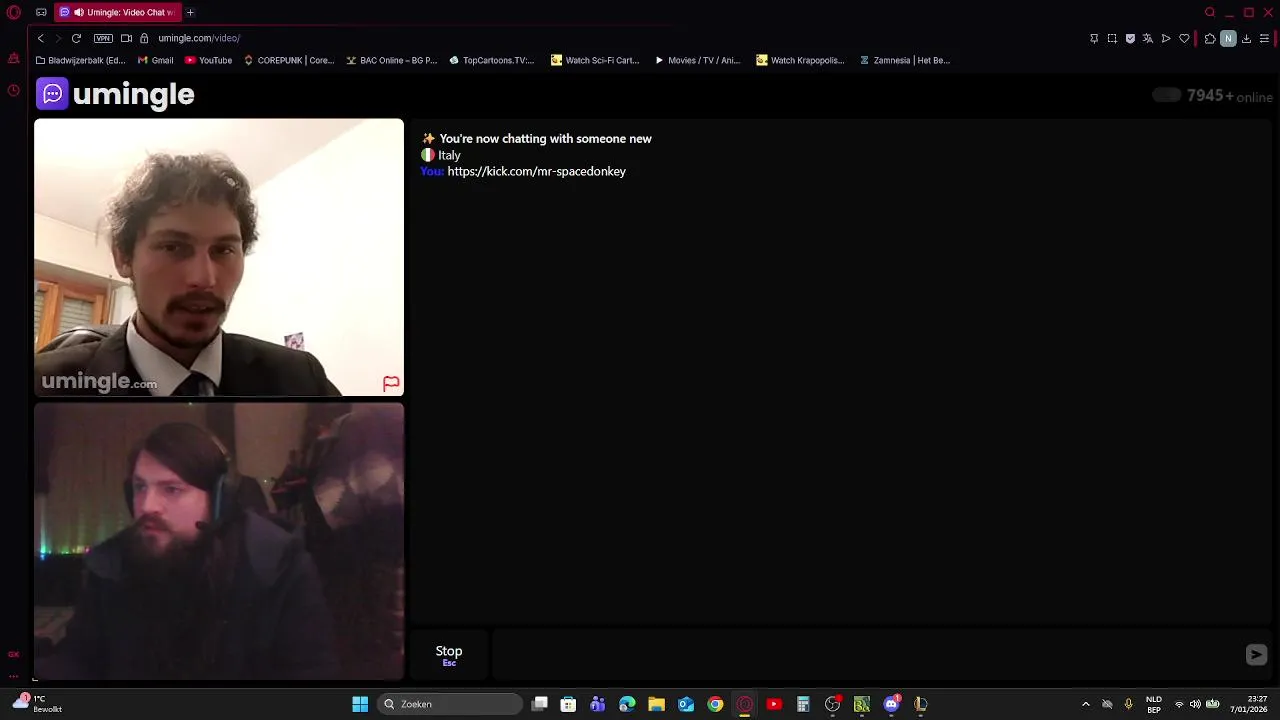Open the Opera main menu logo
Screen dimensions: 1280x720
pyautogui.click(x=14, y=13)
